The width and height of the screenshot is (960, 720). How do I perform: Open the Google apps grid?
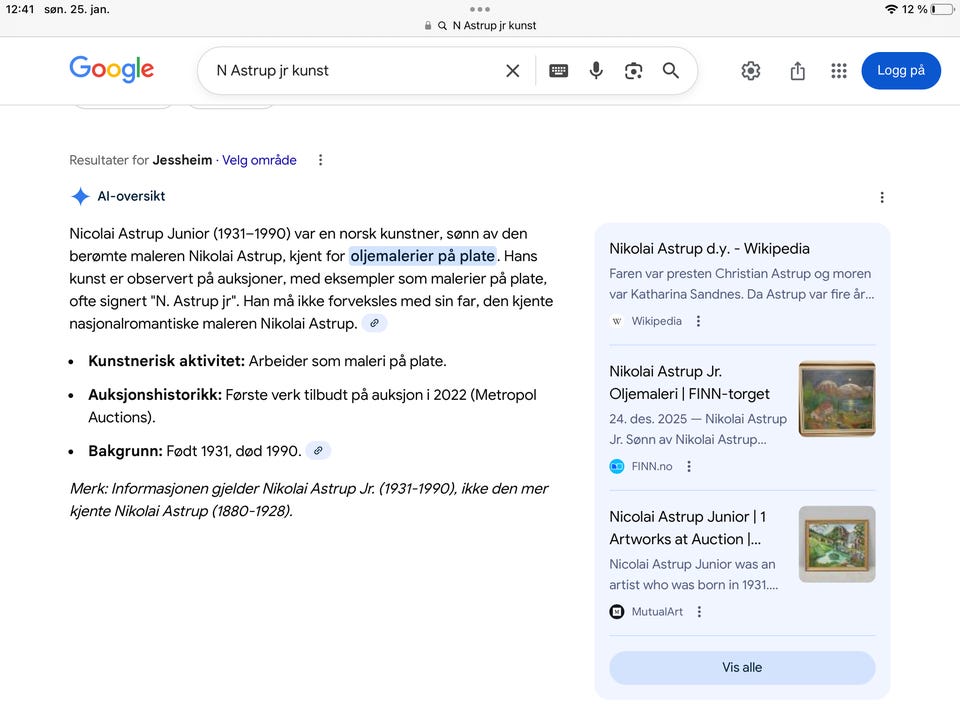tap(839, 71)
